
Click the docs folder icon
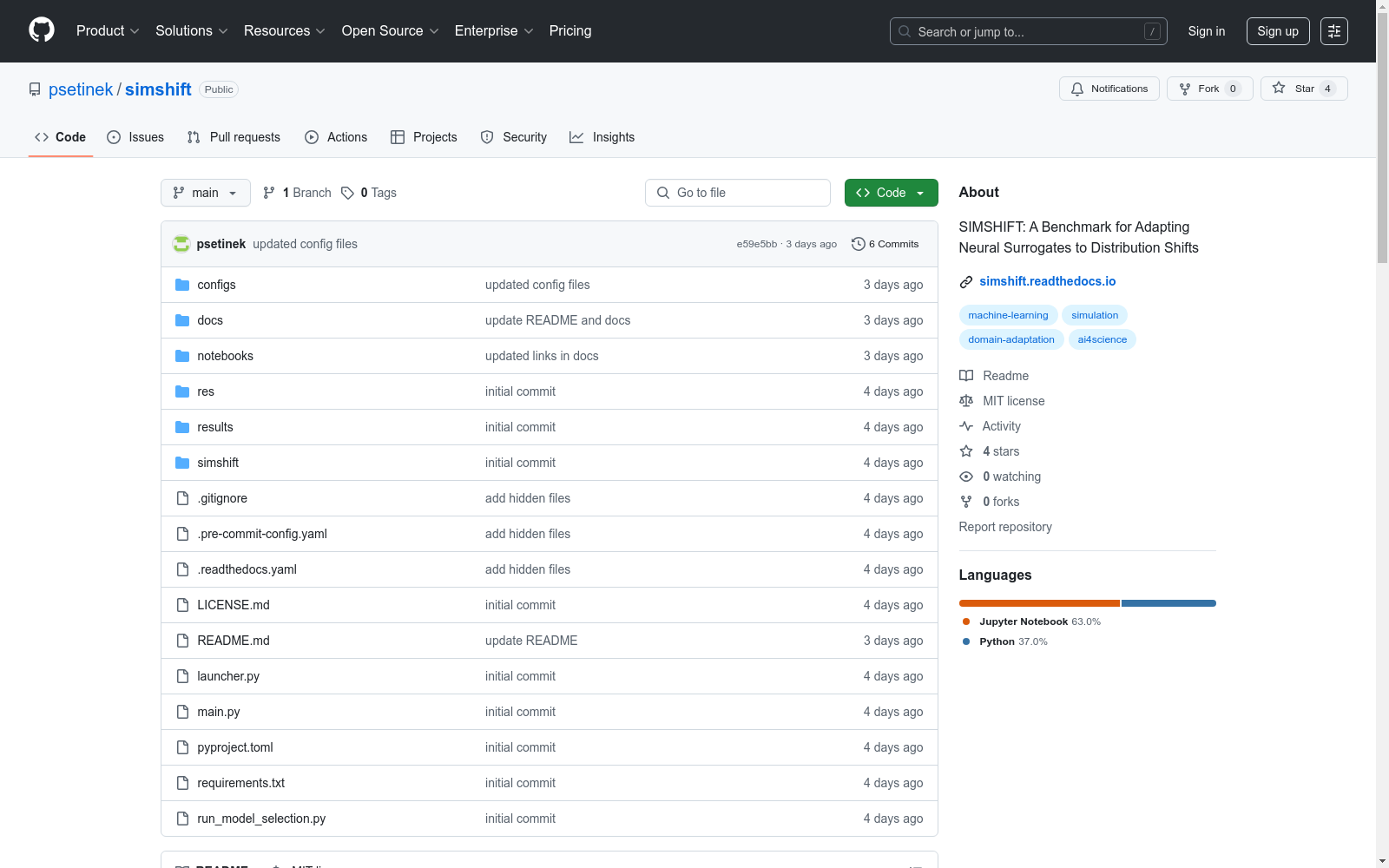182,320
